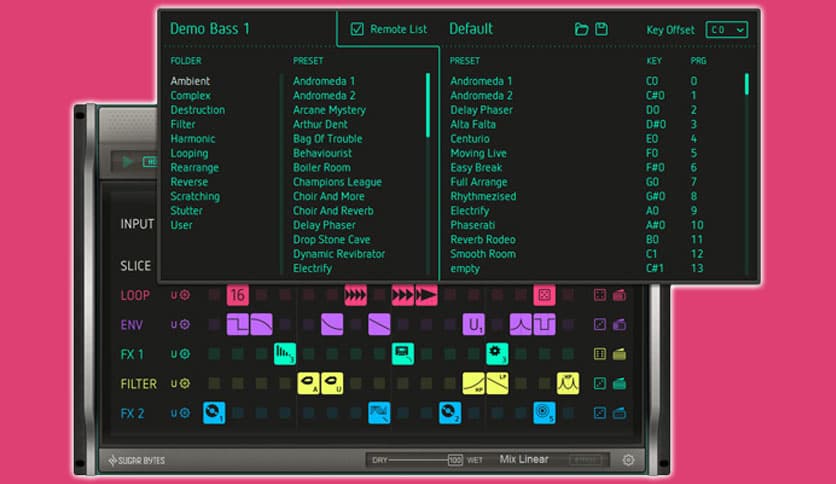Select the FX 1 gear step
The image size is (836, 484).
pos(497,353)
